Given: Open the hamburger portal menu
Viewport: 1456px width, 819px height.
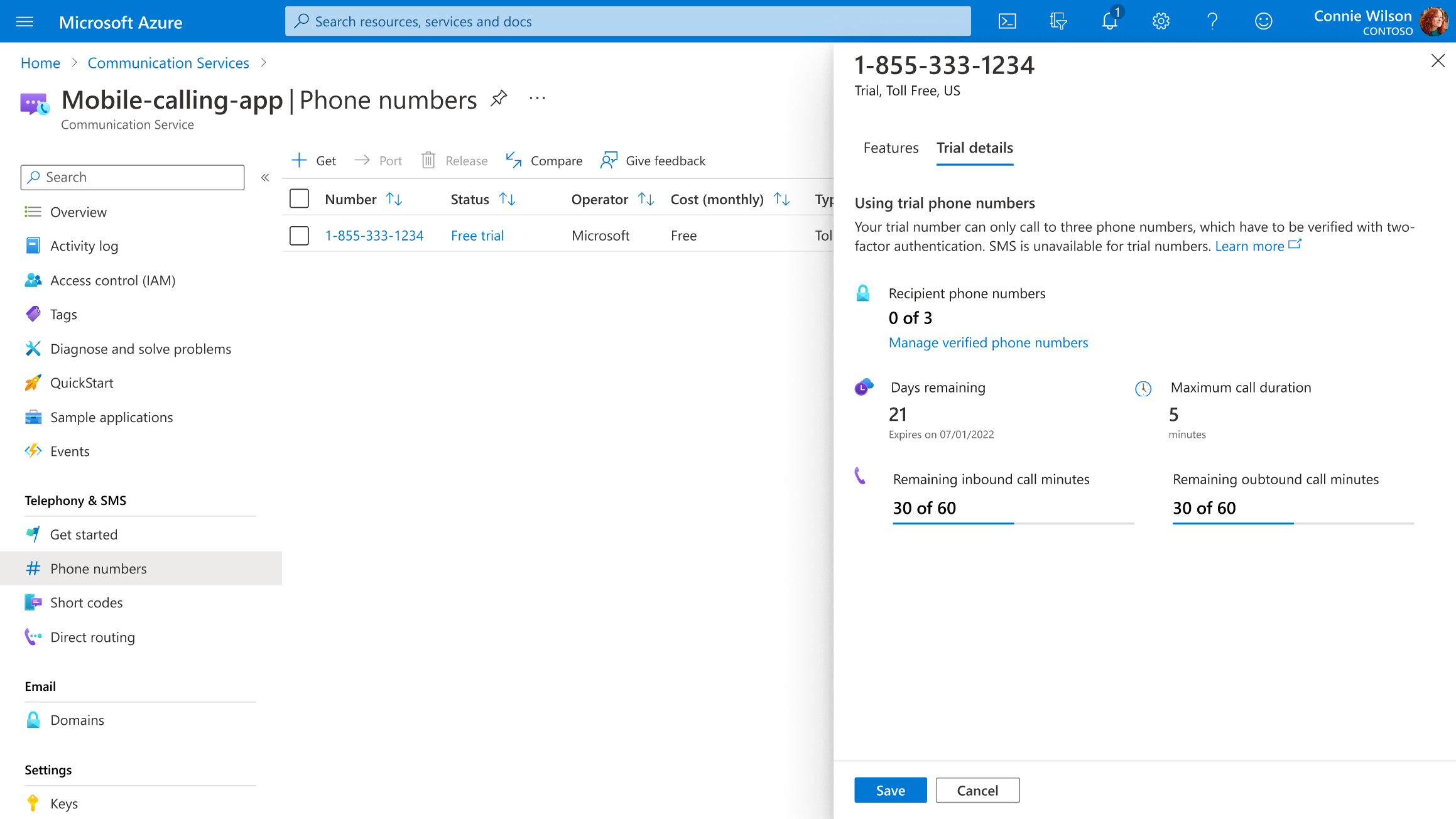Looking at the screenshot, I should click(x=24, y=22).
